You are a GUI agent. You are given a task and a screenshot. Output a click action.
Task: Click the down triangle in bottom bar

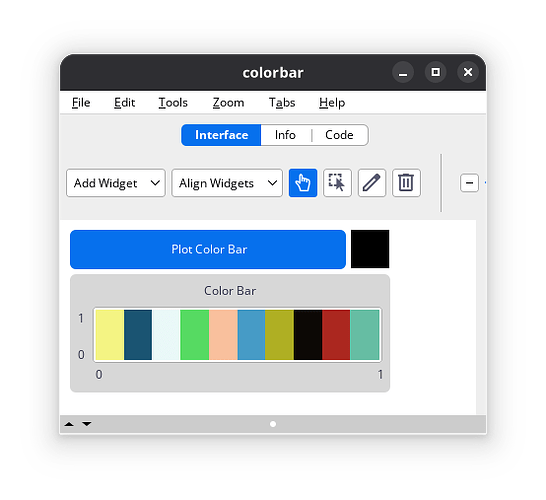pyautogui.click(x=87, y=424)
